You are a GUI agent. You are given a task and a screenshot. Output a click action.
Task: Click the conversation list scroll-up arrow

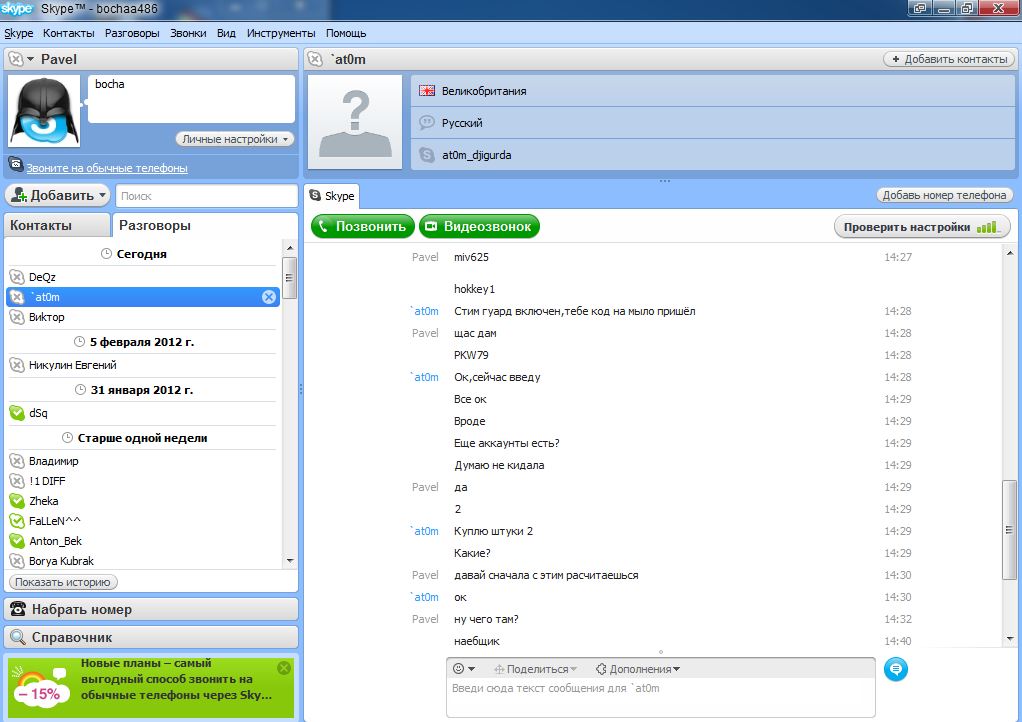[290, 248]
